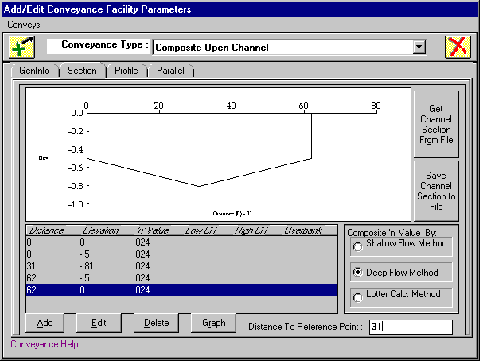Screen dimensions: 480x361
Task: Select Shallow Flow Method radio button
Action: (358, 247)
